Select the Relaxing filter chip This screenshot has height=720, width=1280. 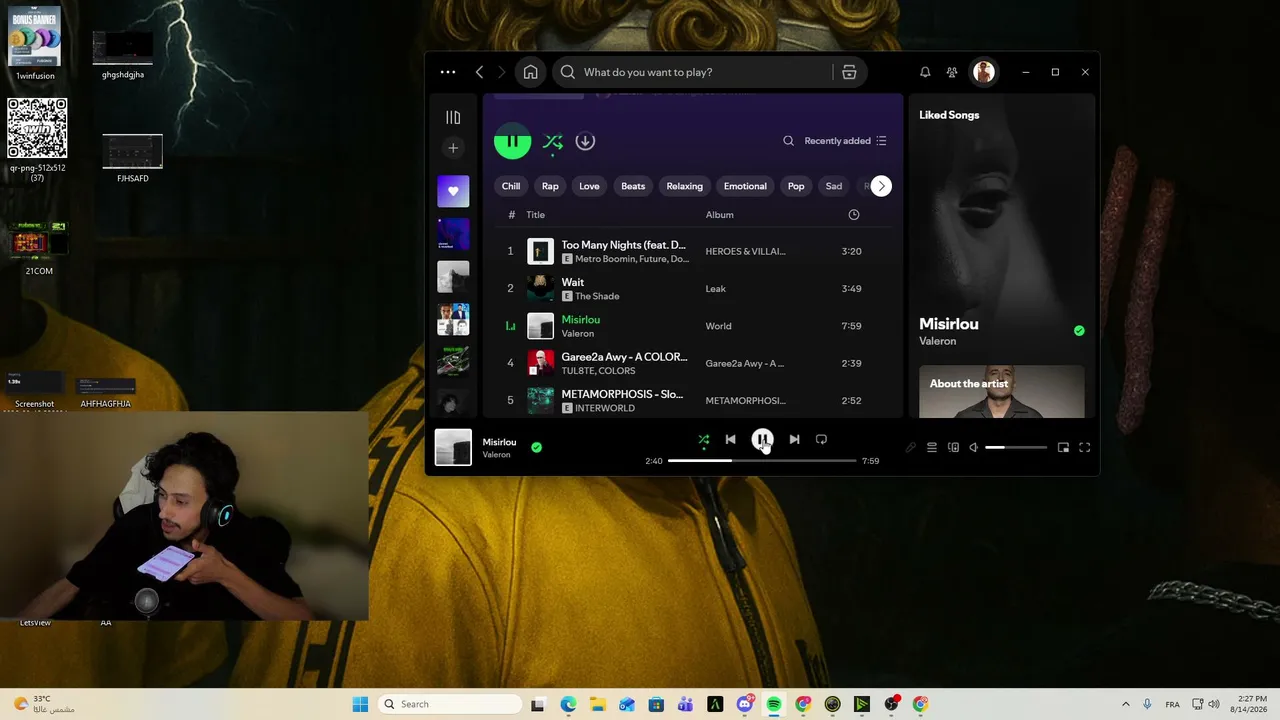[x=685, y=186]
